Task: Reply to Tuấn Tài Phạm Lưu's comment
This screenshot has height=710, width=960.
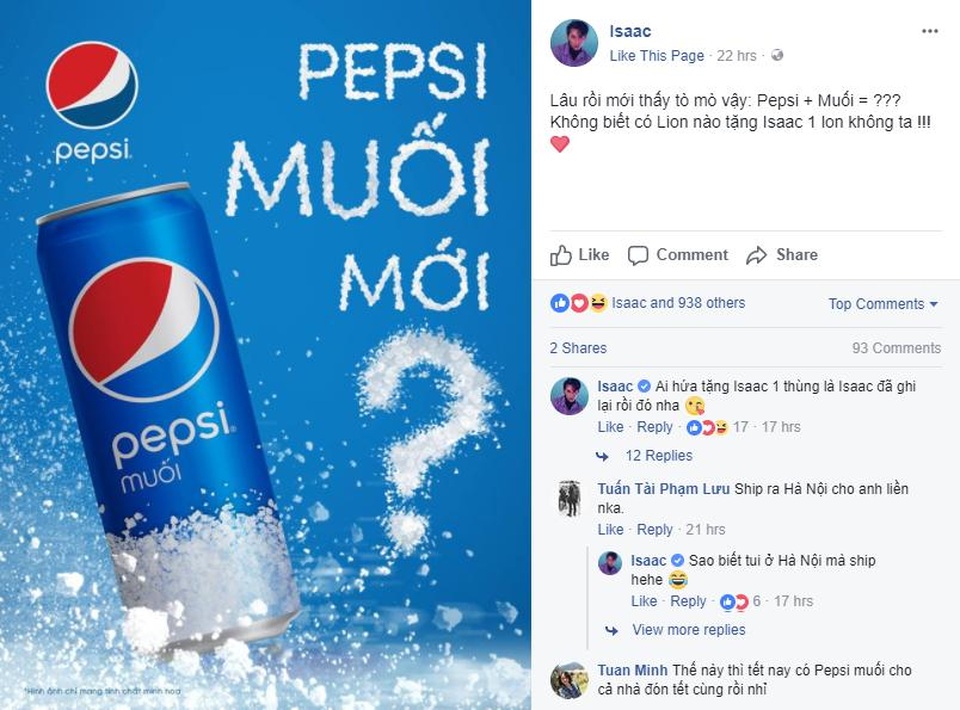Action: click(655, 530)
